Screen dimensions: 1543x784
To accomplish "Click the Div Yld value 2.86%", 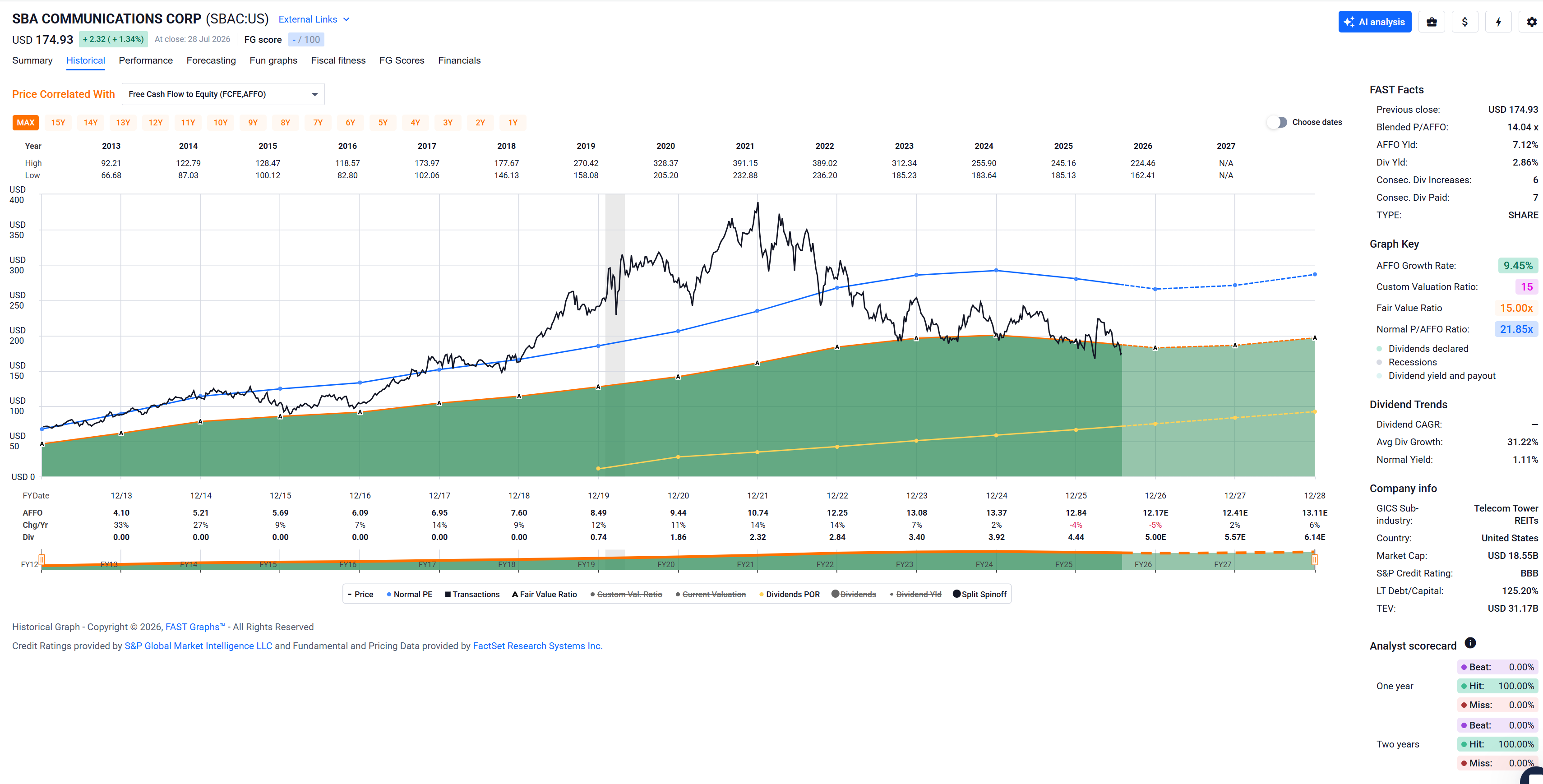I will tap(1525, 162).
